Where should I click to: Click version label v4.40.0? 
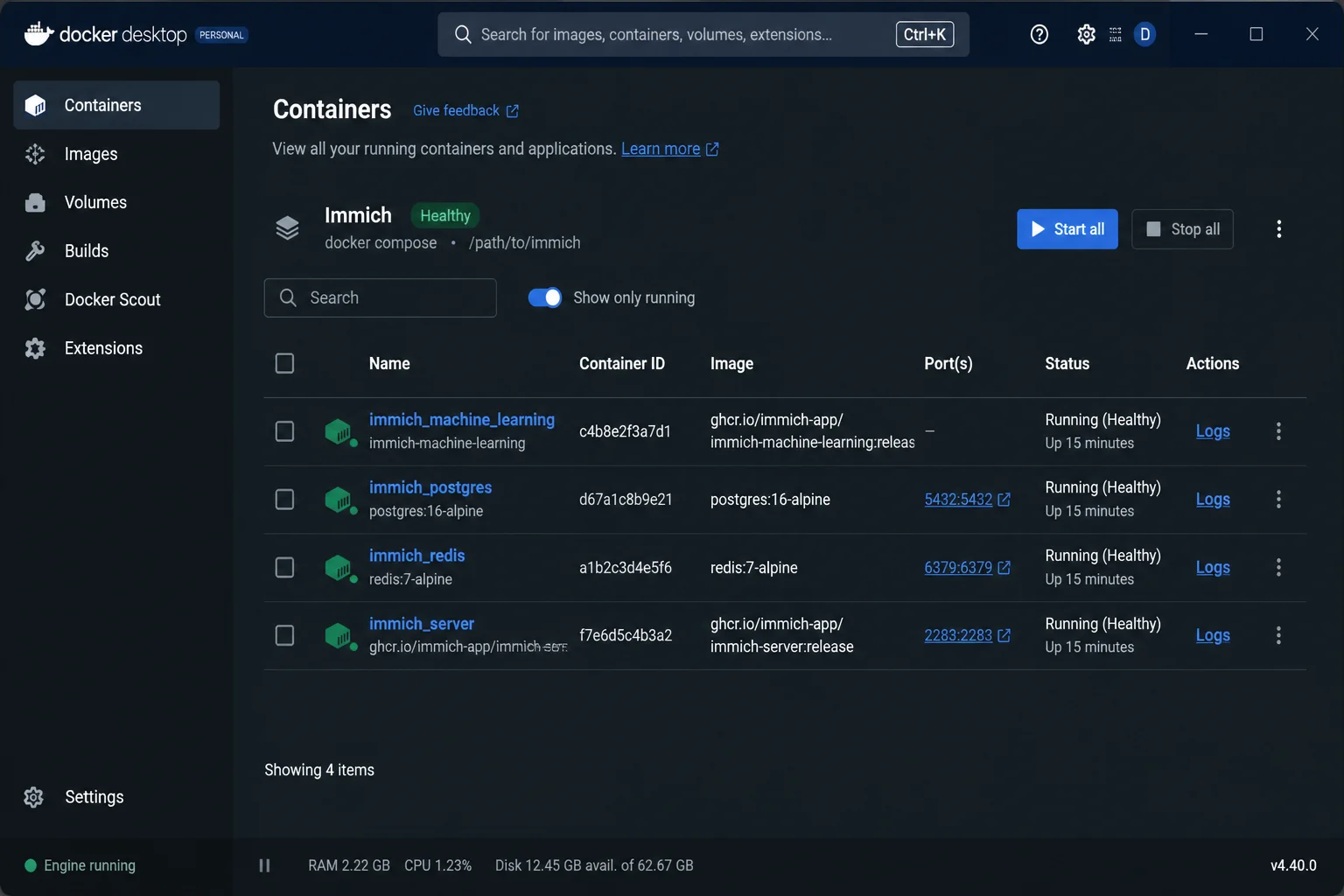coord(1293,865)
